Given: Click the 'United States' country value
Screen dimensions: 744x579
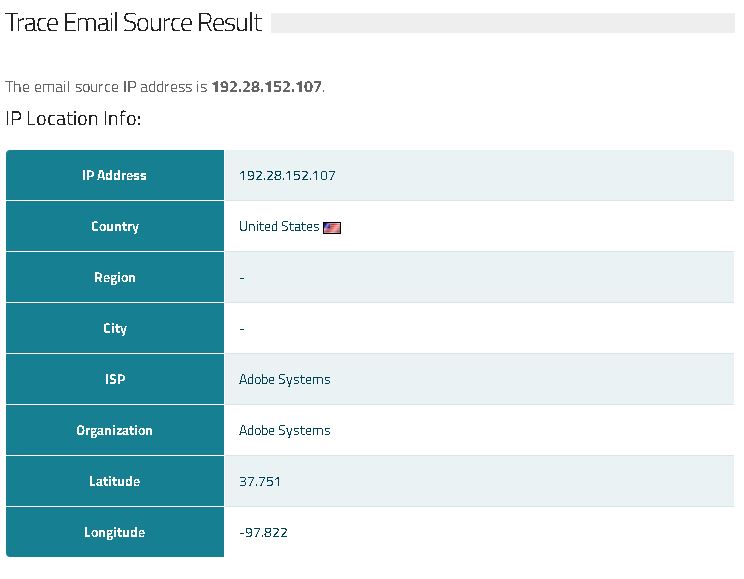Looking at the screenshot, I should tap(279, 227).
